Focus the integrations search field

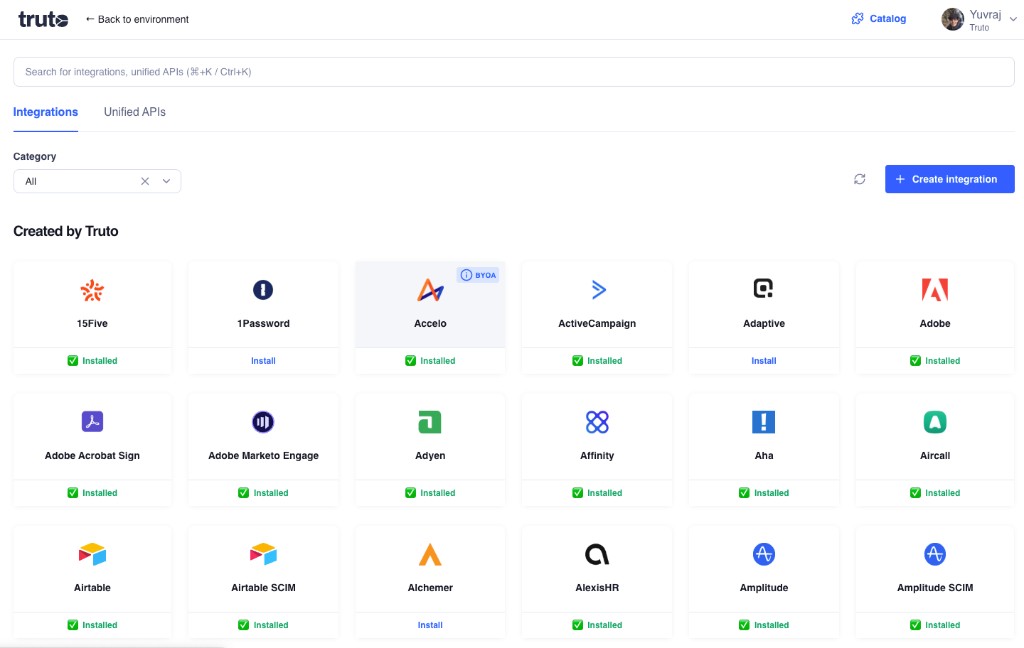pos(513,72)
